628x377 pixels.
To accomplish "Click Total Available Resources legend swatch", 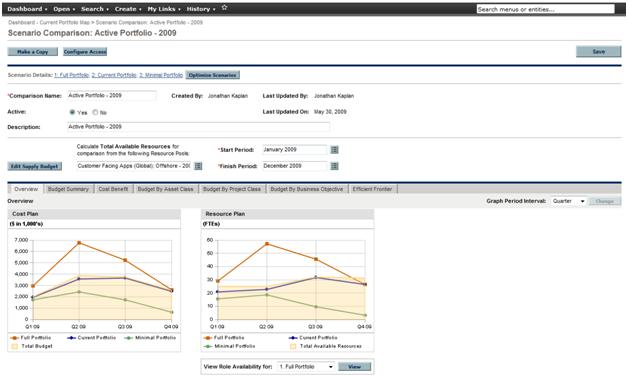I will tap(293, 346).
